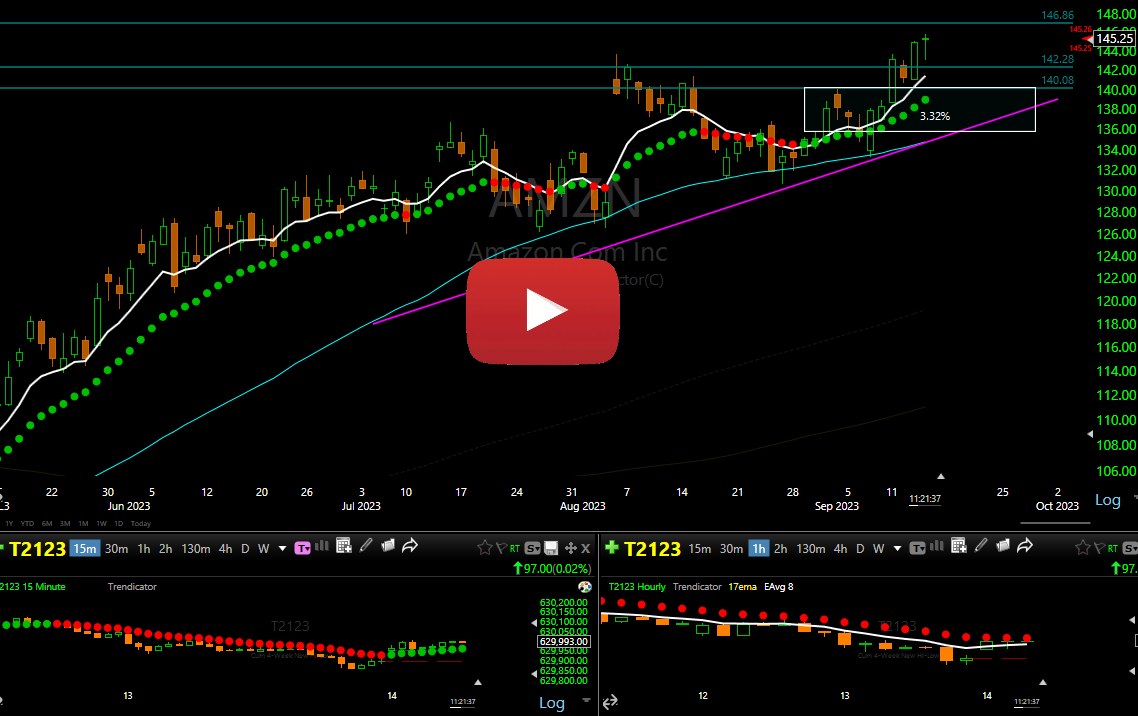Switch left lower panel to Weekly (W)
This screenshot has width=1138, height=716.
click(x=263, y=548)
